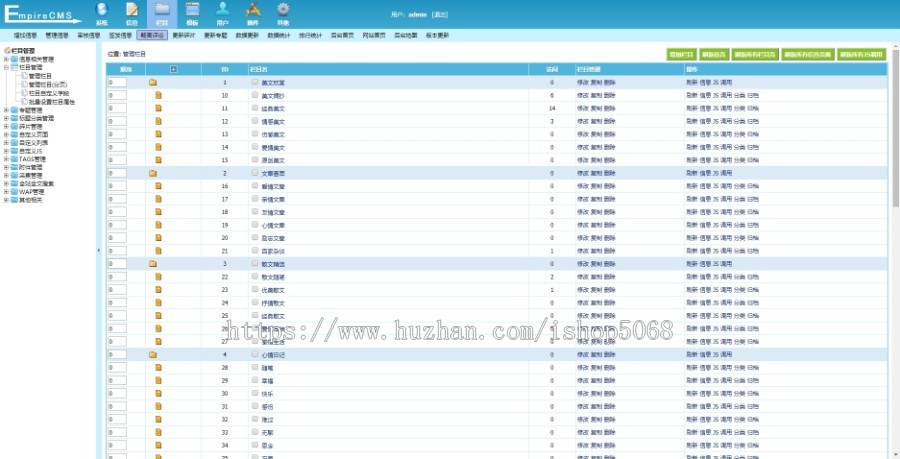Click file icon in row ID 16
The image size is (900, 459).
click(x=158, y=186)
